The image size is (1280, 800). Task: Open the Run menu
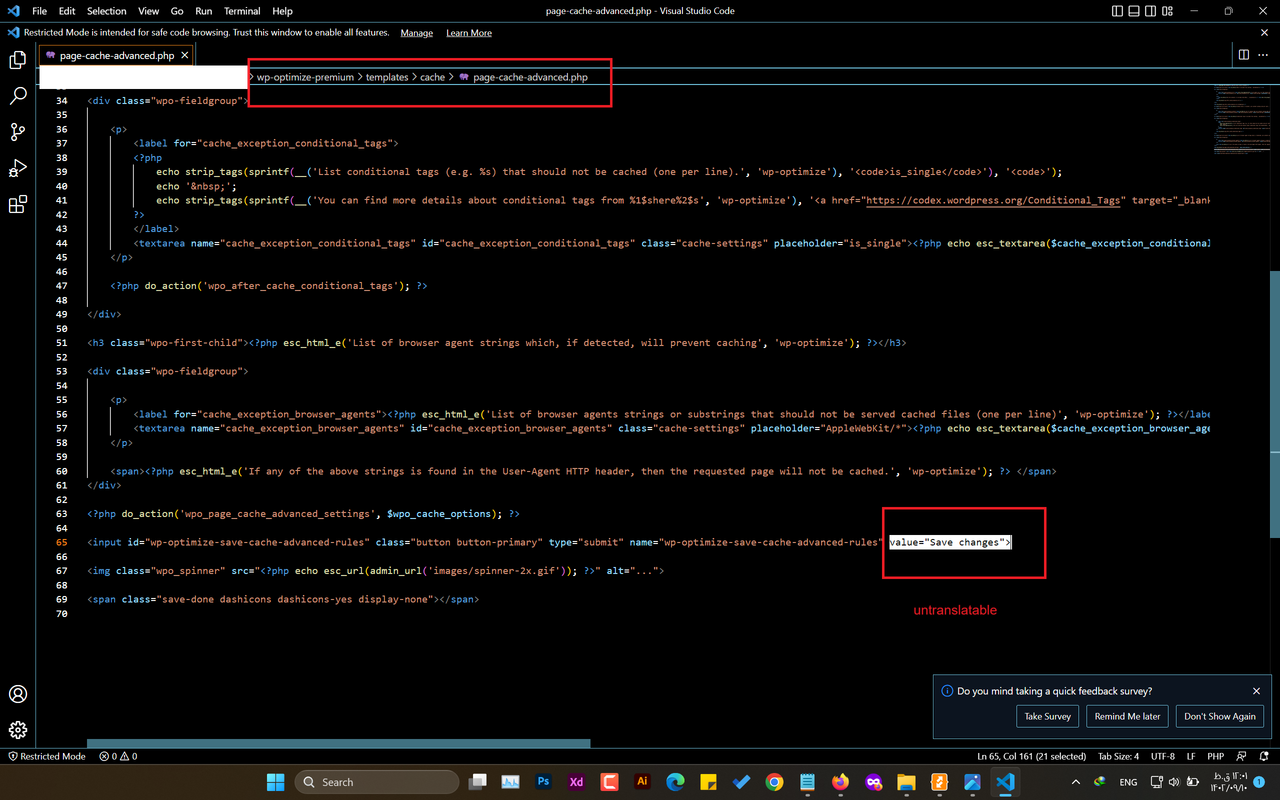pos(203,11)
